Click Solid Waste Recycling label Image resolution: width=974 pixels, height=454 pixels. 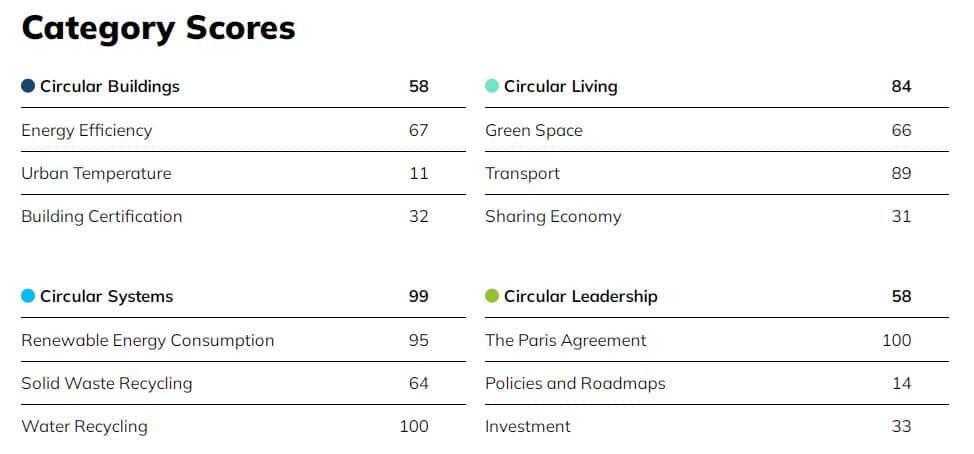107,383
